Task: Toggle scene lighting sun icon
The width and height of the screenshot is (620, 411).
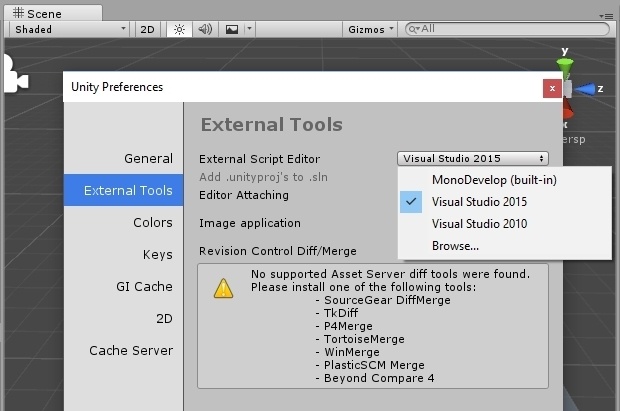Action: [179, 30]
